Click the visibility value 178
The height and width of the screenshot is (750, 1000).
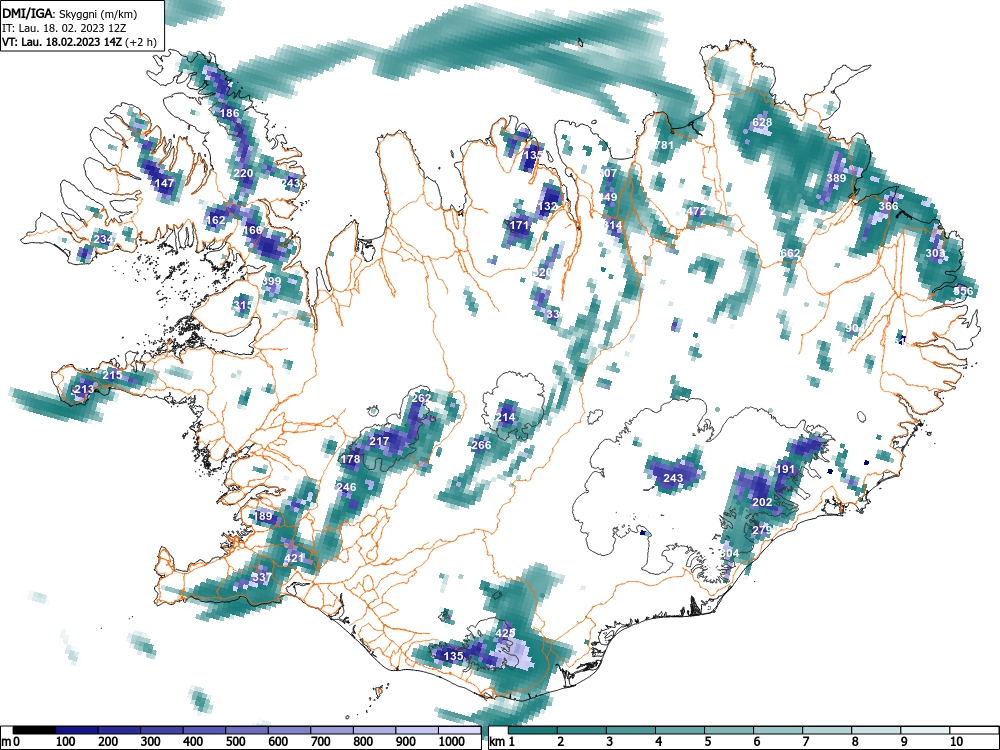click(350, 459)
